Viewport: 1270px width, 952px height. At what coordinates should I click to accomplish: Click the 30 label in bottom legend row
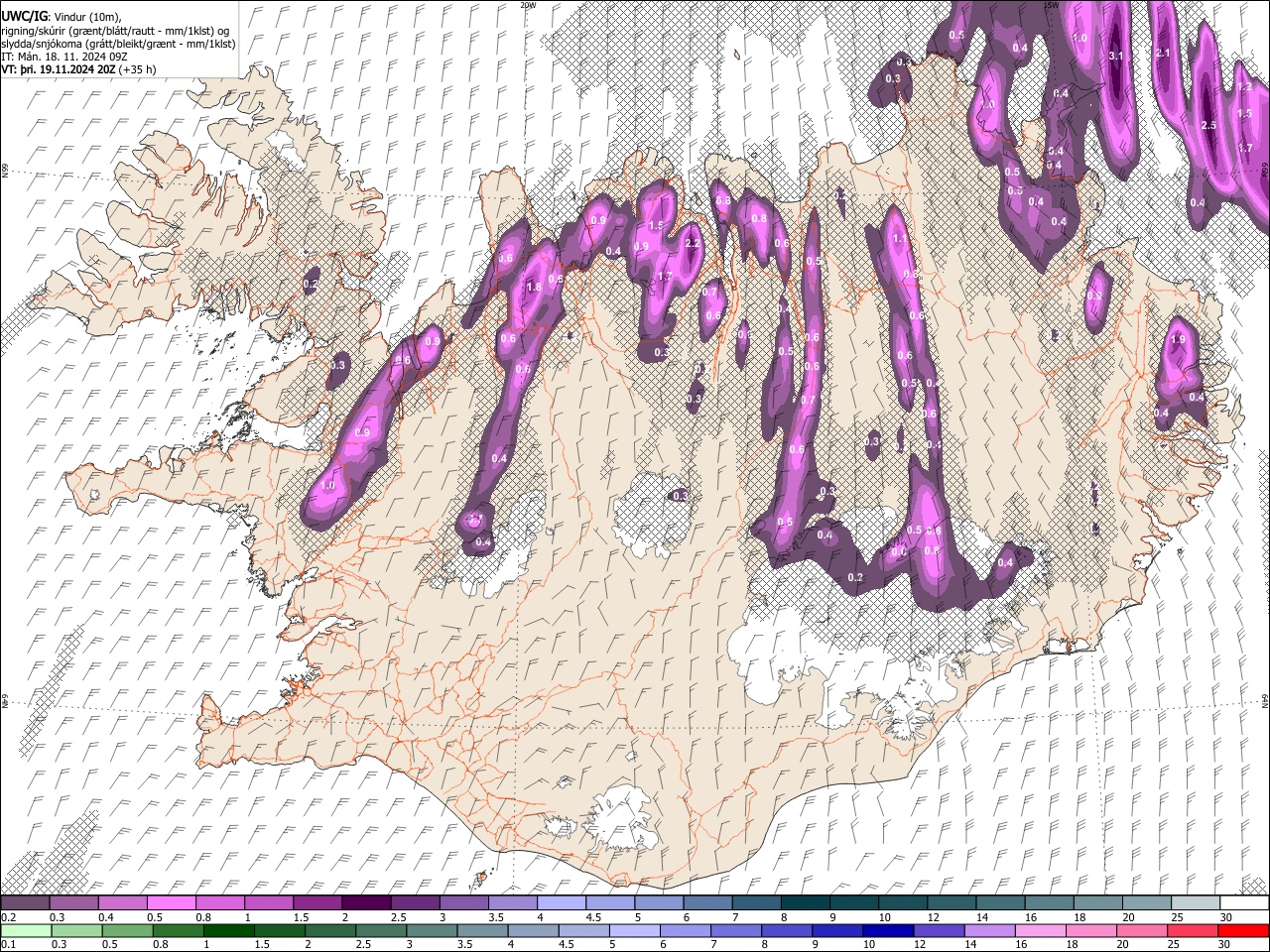(1226, 944)
